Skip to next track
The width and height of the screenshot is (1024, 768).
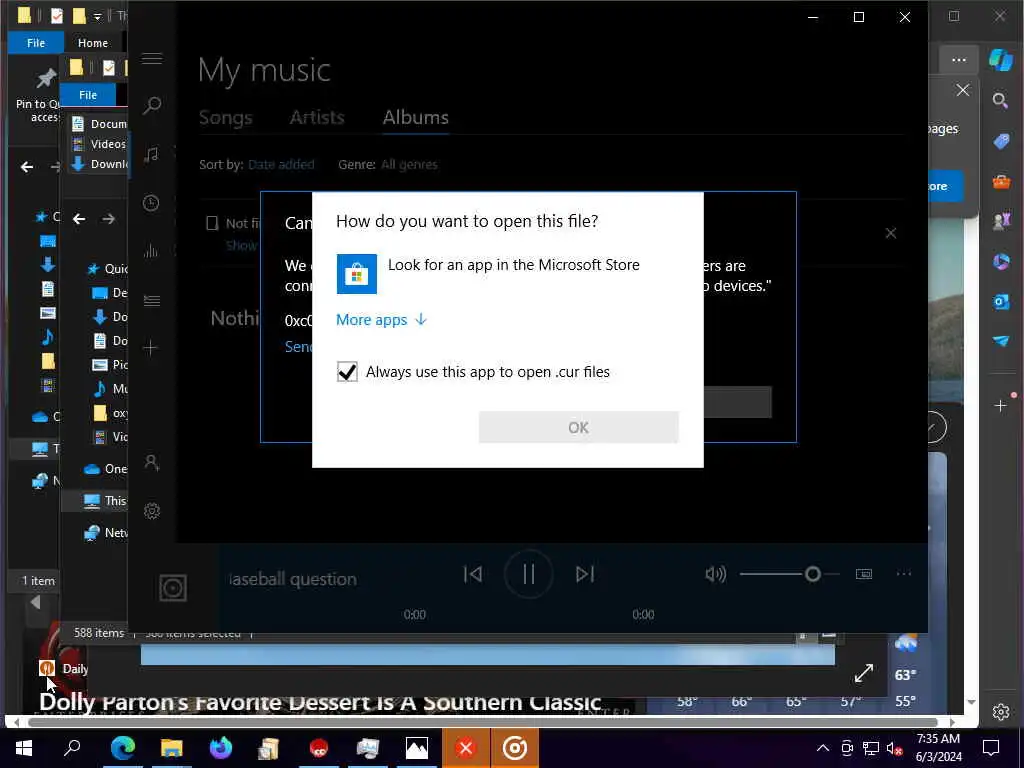584,574
